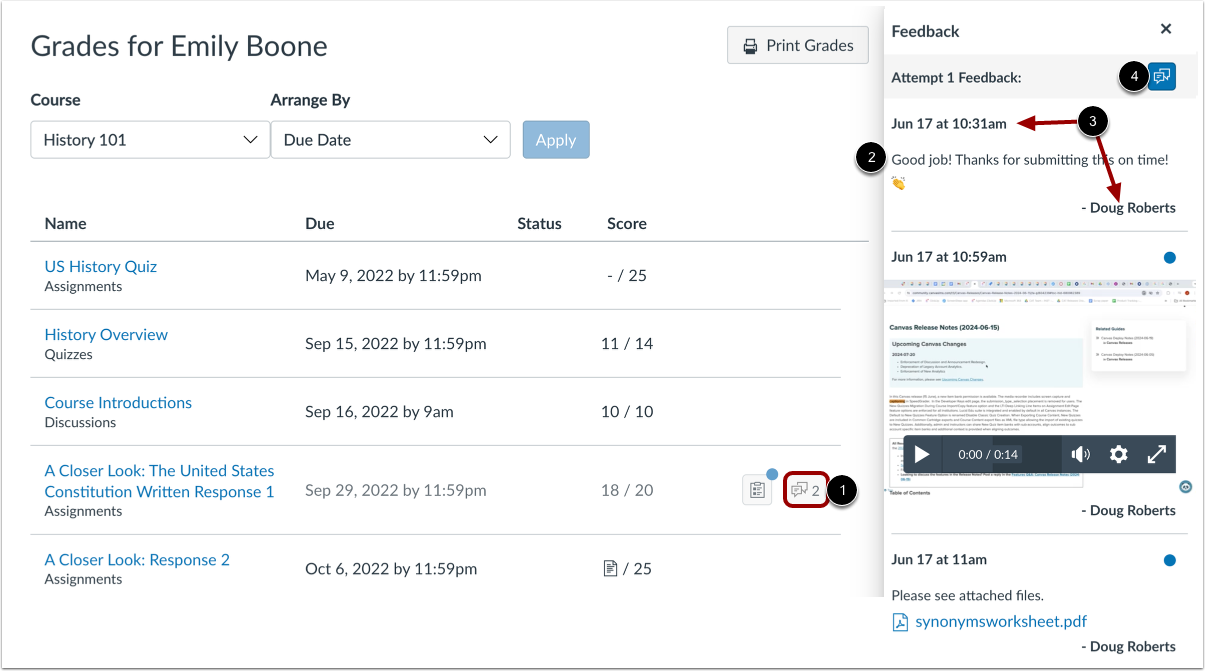Viewport: 1205px width, 671px height.
Task: Click the rubric icon for the Constitution Written Response
Action: (757, 490)
